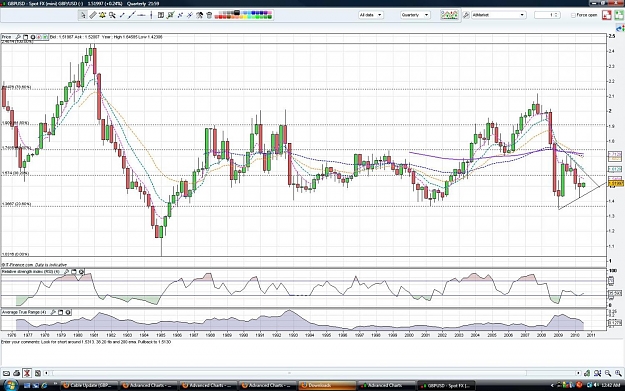Switch to Downloads taskbar window
The width and height of the screenshot is (625, 391).
click(x=327, y=385)
